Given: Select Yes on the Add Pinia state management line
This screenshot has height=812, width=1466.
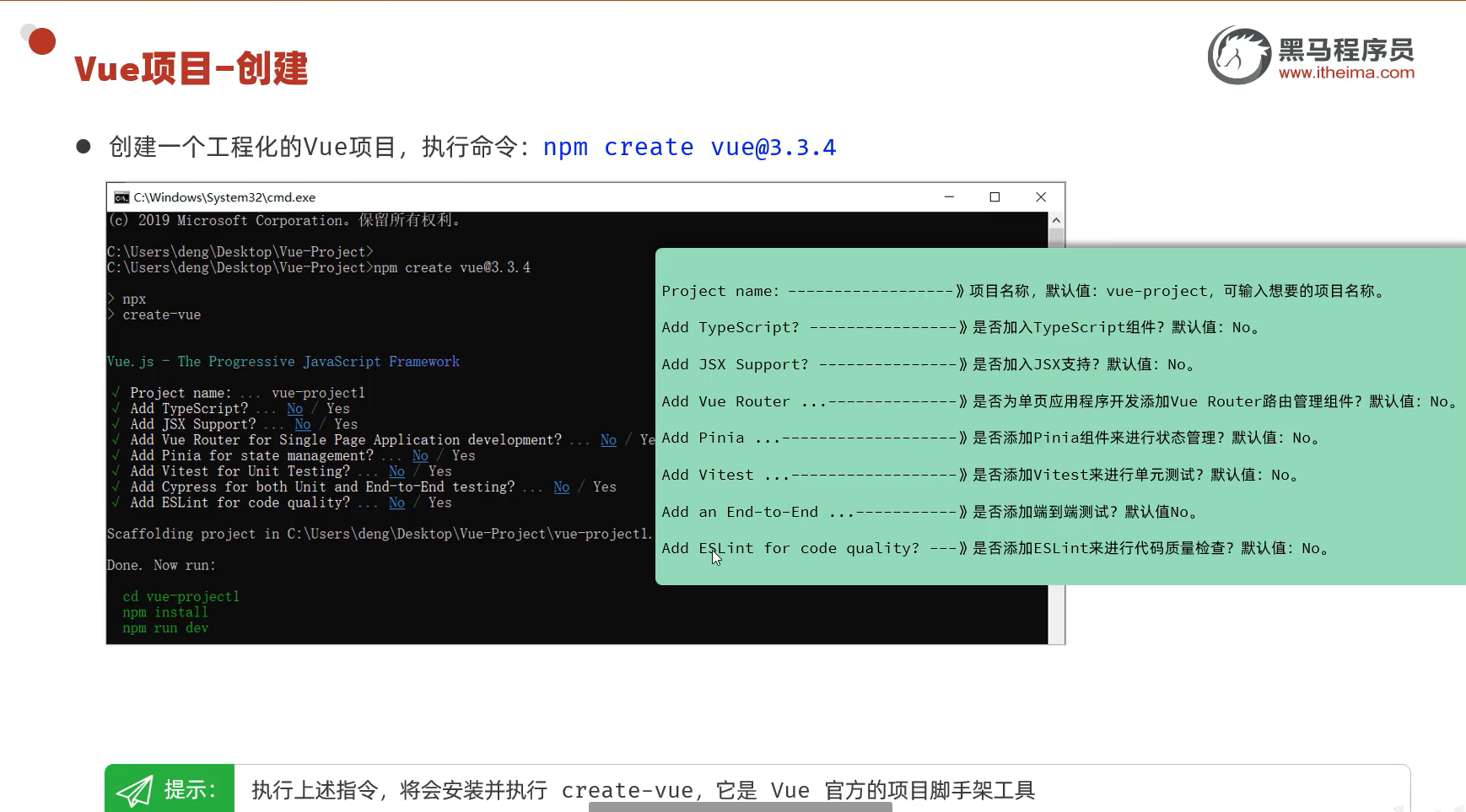Looking at the screenshot, I should click(x=462, y=455).
